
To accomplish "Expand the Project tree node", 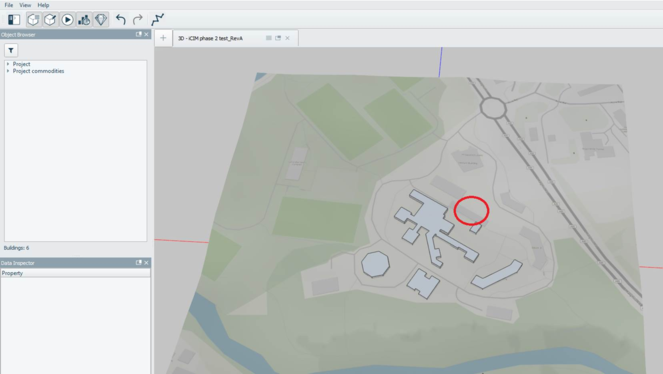I will coord(8,64).
